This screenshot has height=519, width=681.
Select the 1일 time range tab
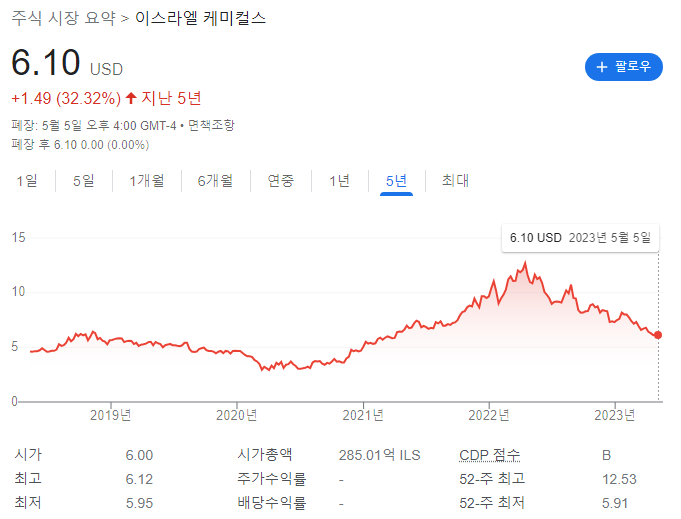[x=27, y=181]
